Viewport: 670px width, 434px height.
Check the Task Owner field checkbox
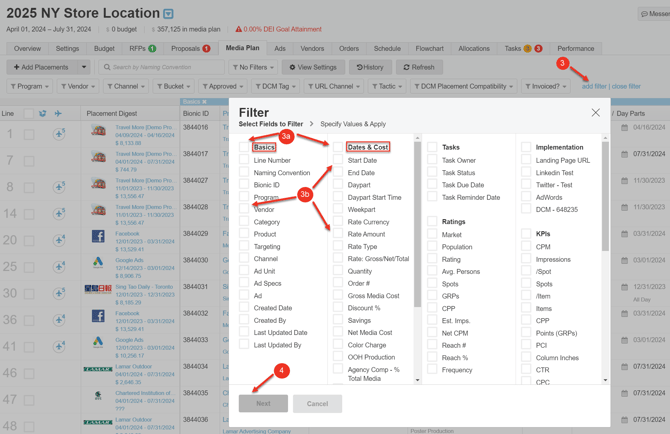pyautogui.click(x=432, y=159)
